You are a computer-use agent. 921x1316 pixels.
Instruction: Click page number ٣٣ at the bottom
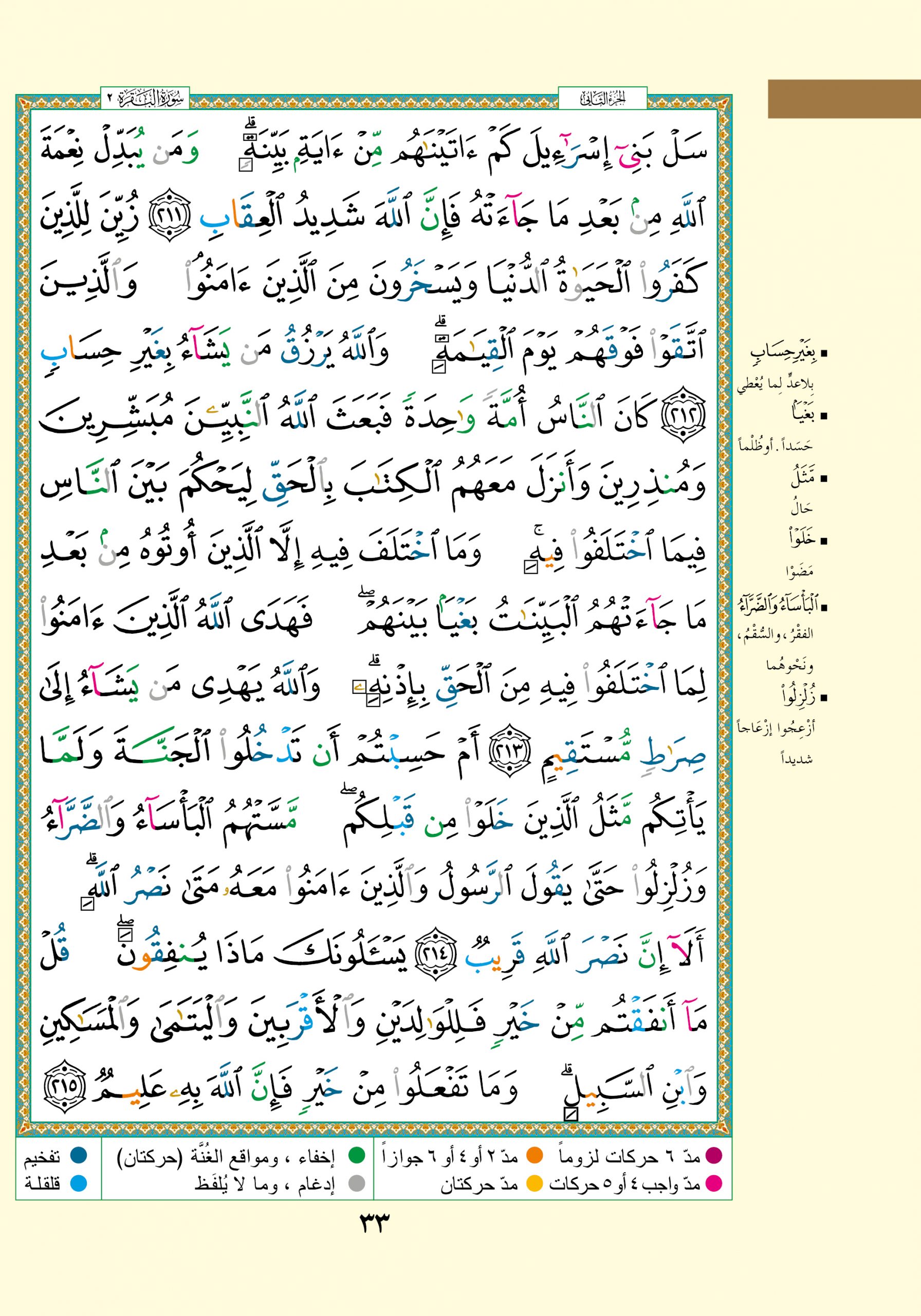(374, 1223)
